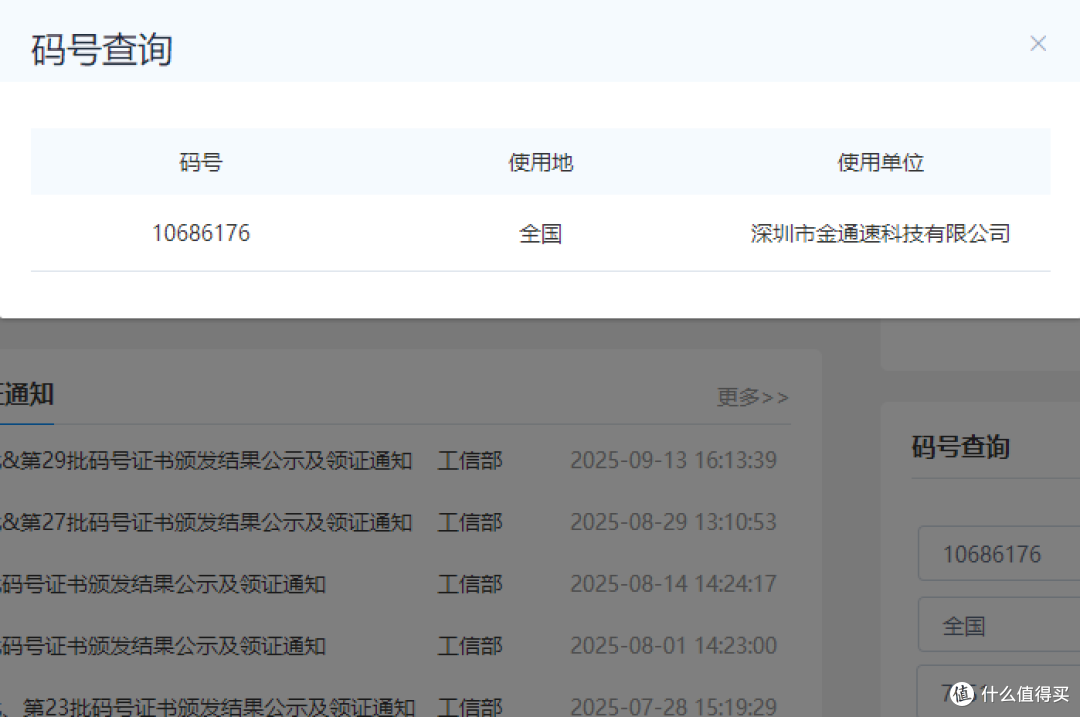Click the 码号 column header
Screen dimensions: 1080x717
(200, 163)
